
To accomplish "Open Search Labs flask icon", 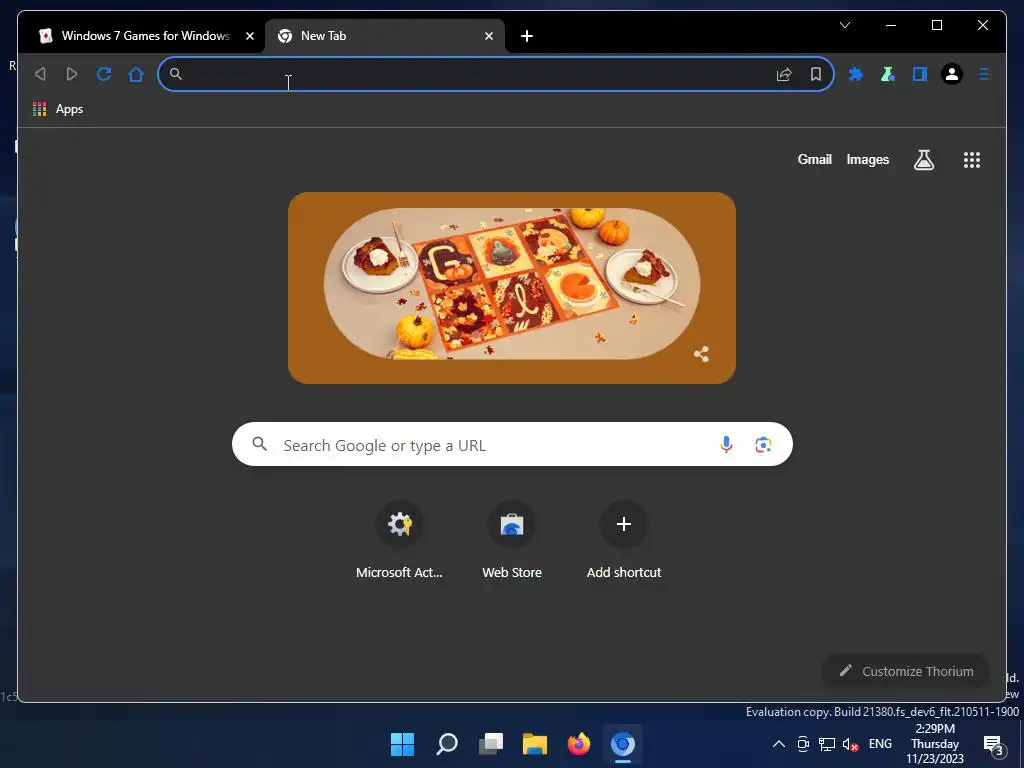I will 923,159.
